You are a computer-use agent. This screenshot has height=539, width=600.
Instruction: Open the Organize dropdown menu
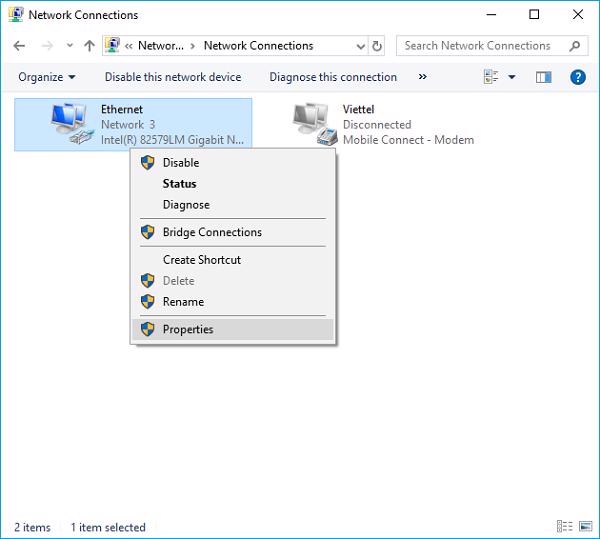(x=46, y=77)
